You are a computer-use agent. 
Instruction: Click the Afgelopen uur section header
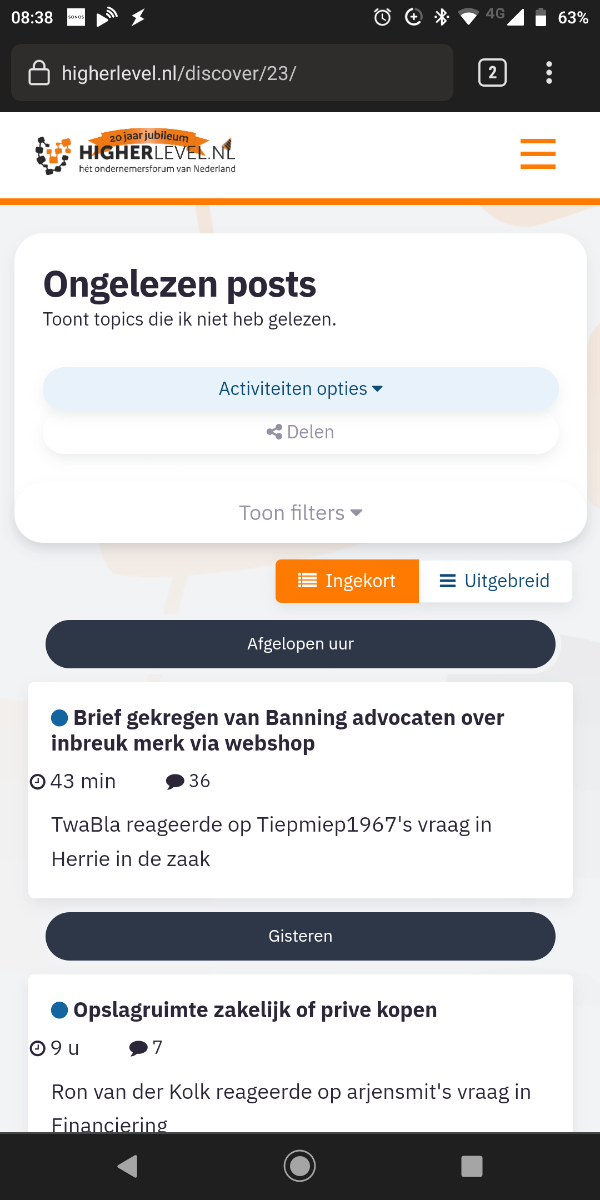click(300, 644)
